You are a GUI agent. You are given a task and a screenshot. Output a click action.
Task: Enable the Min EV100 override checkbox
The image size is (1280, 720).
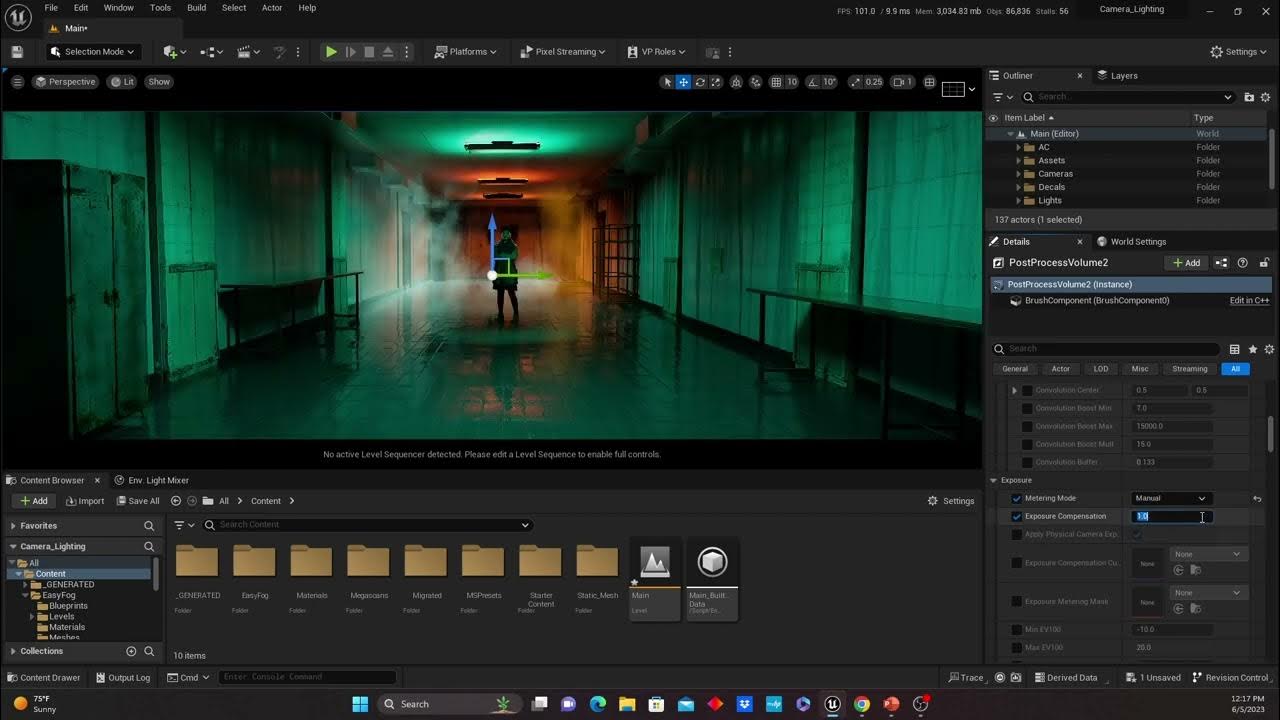(1017, 630)
